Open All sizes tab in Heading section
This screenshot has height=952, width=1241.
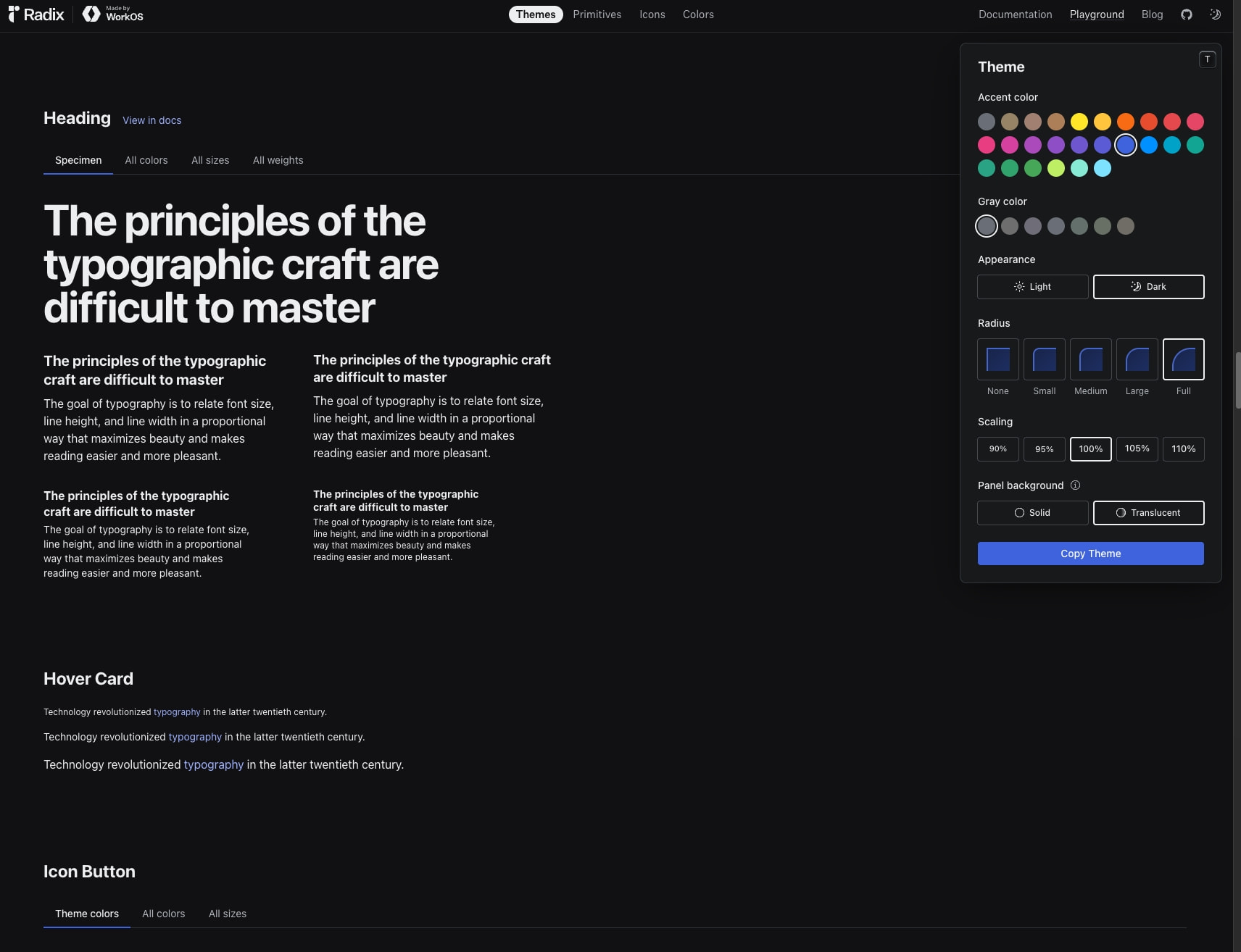tap(210, 160)
